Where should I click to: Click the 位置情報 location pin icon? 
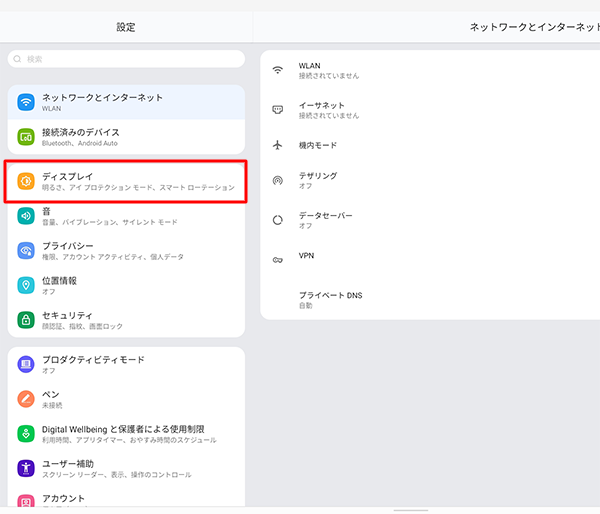tap(26, 286)
